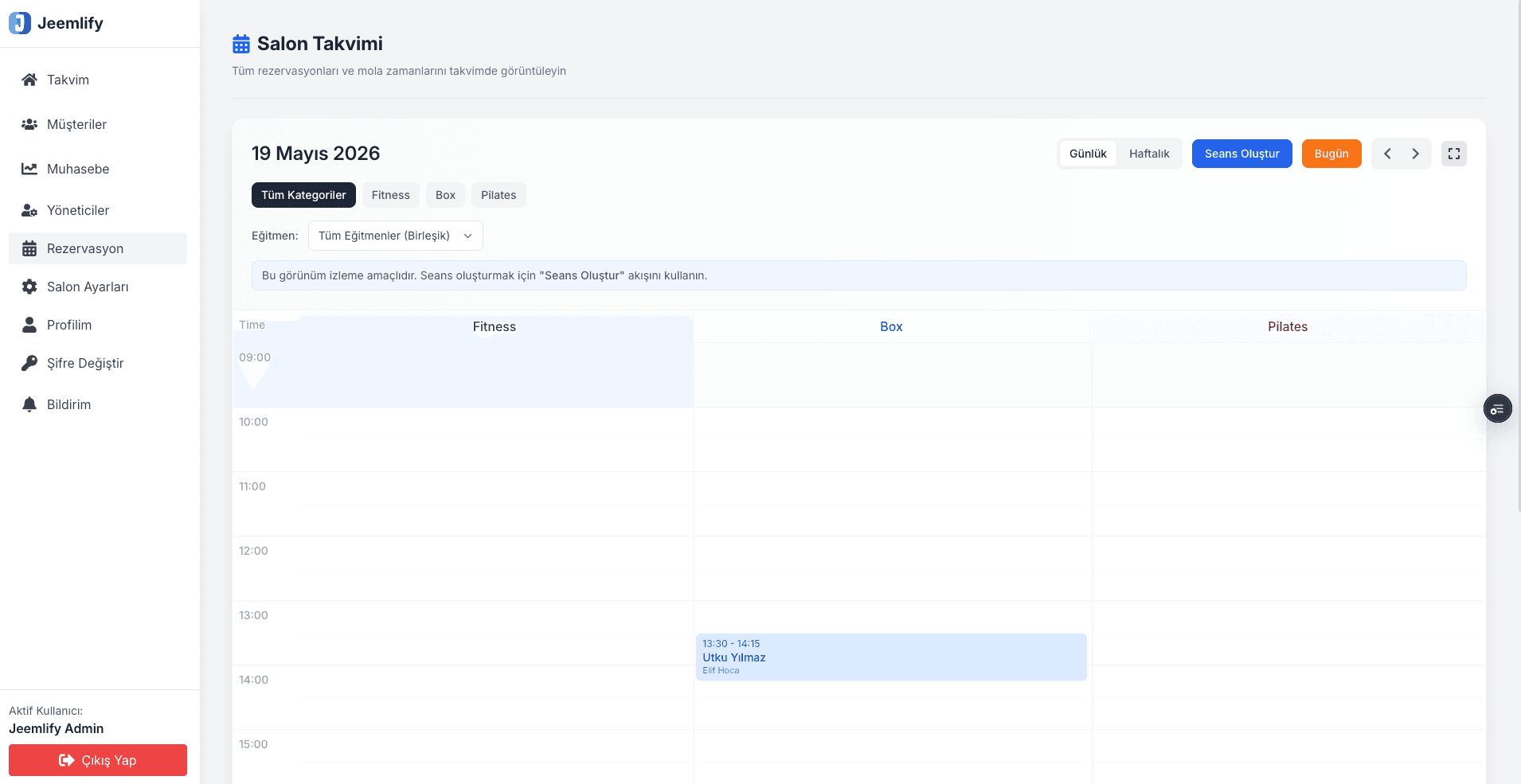
Task: Filter by Pilates category chip
Action: pyautogui.click(x=499, y=195)
